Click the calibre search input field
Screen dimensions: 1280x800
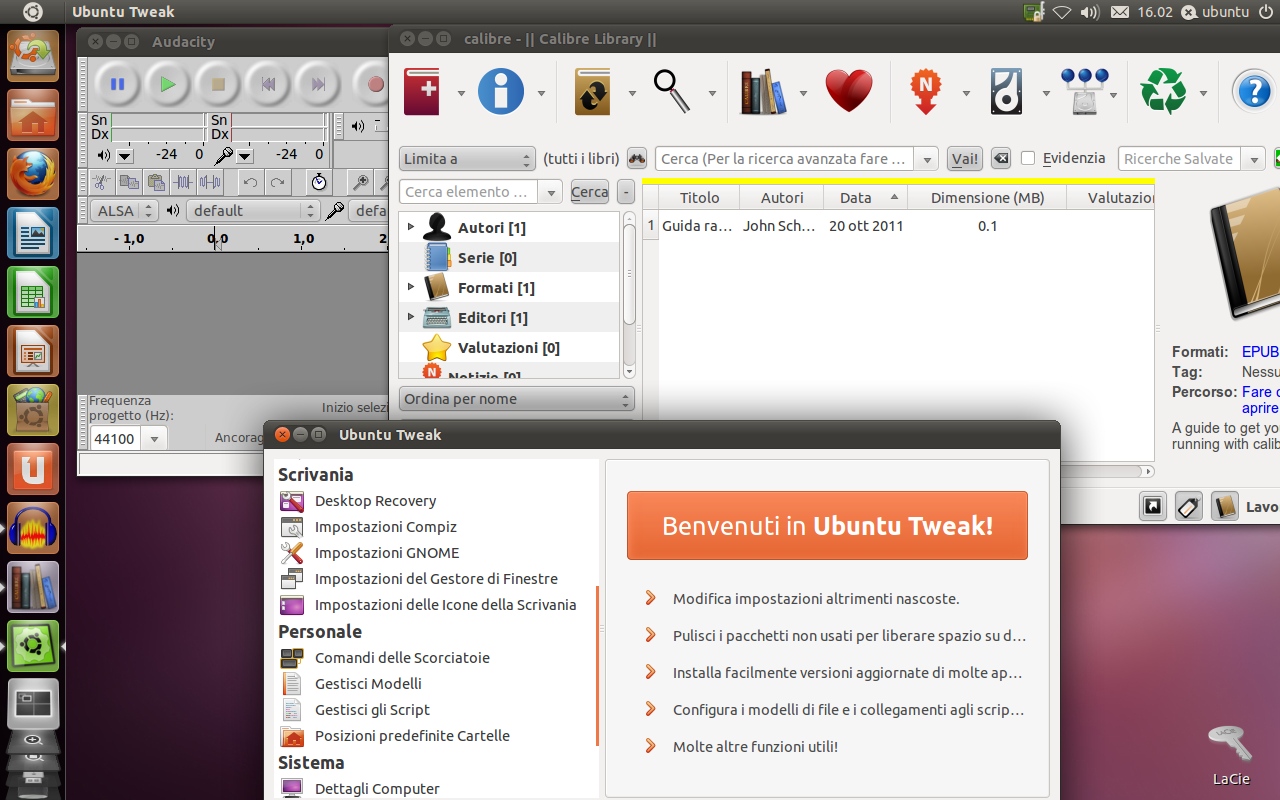785,159
